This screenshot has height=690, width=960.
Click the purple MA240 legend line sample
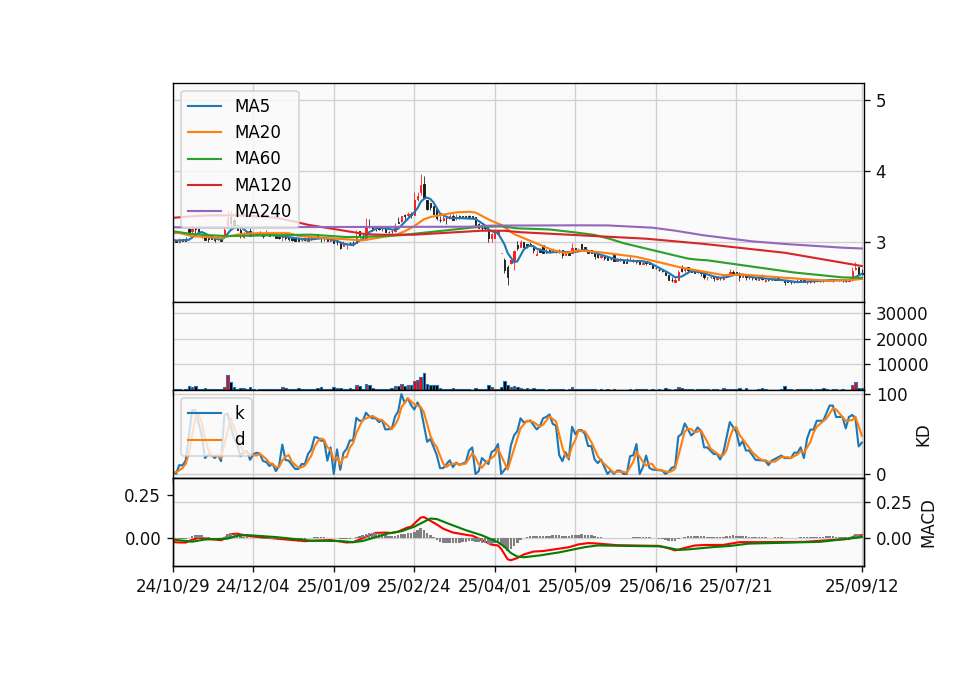[x=204, y=212]
